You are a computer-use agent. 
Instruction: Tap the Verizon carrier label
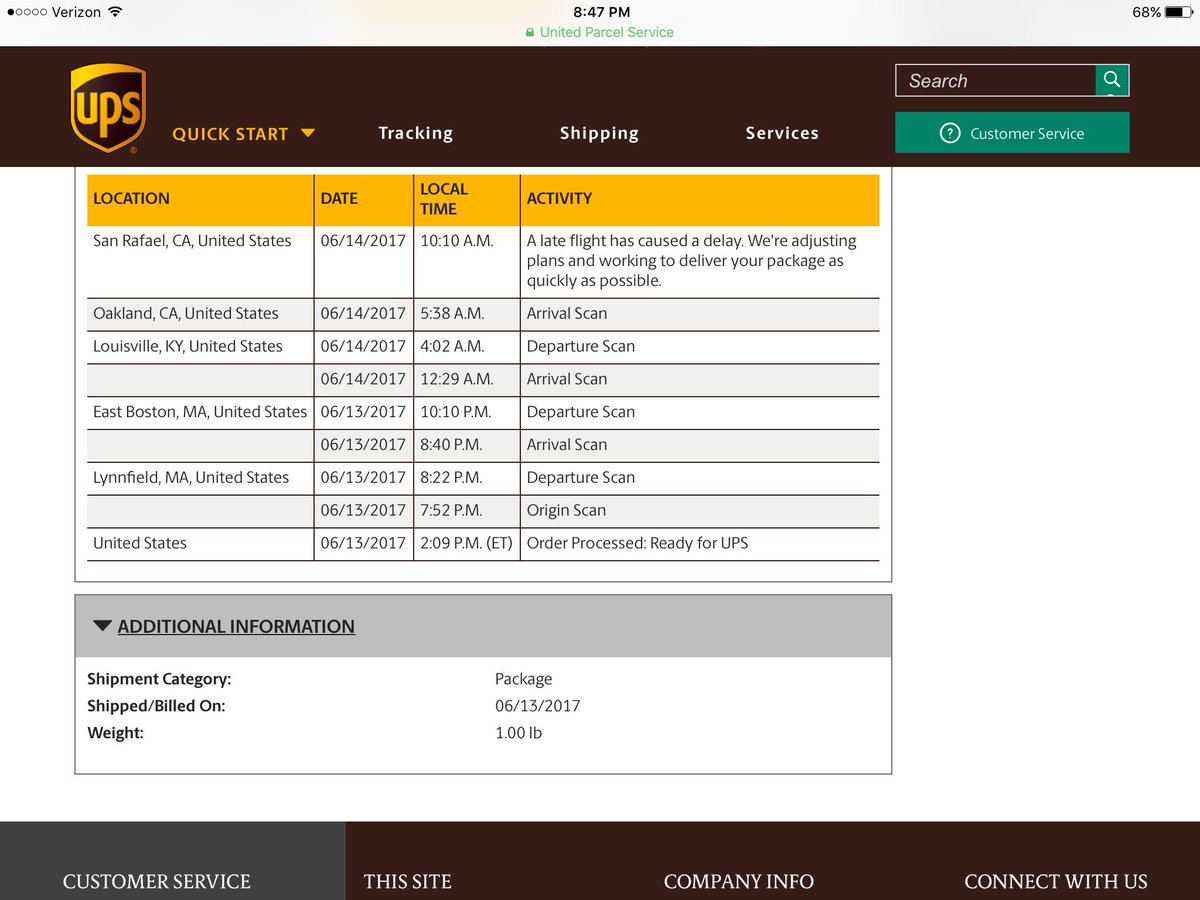76,12
